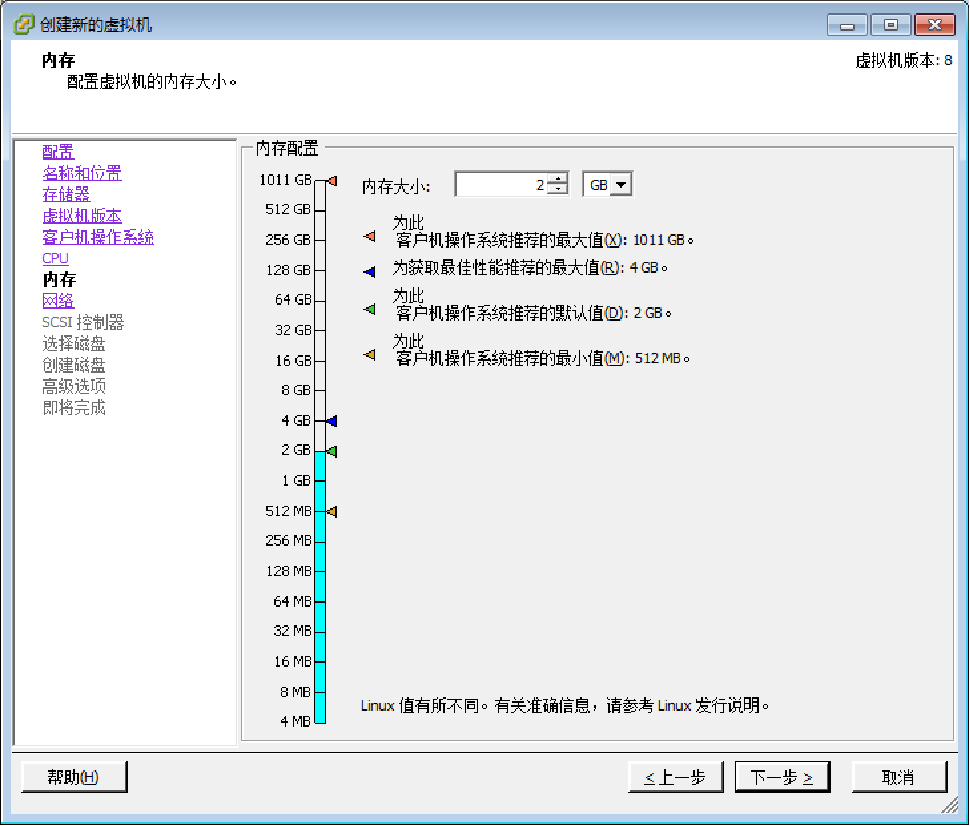
Task: Click legend icon for minimum 512 MB
Action: tap(369, 355)
